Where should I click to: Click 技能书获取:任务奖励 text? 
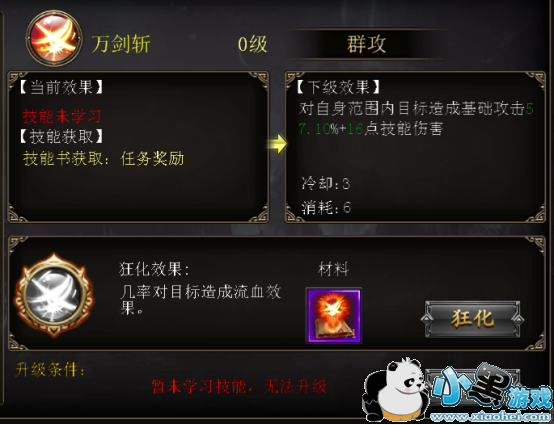tap(104, 159)
